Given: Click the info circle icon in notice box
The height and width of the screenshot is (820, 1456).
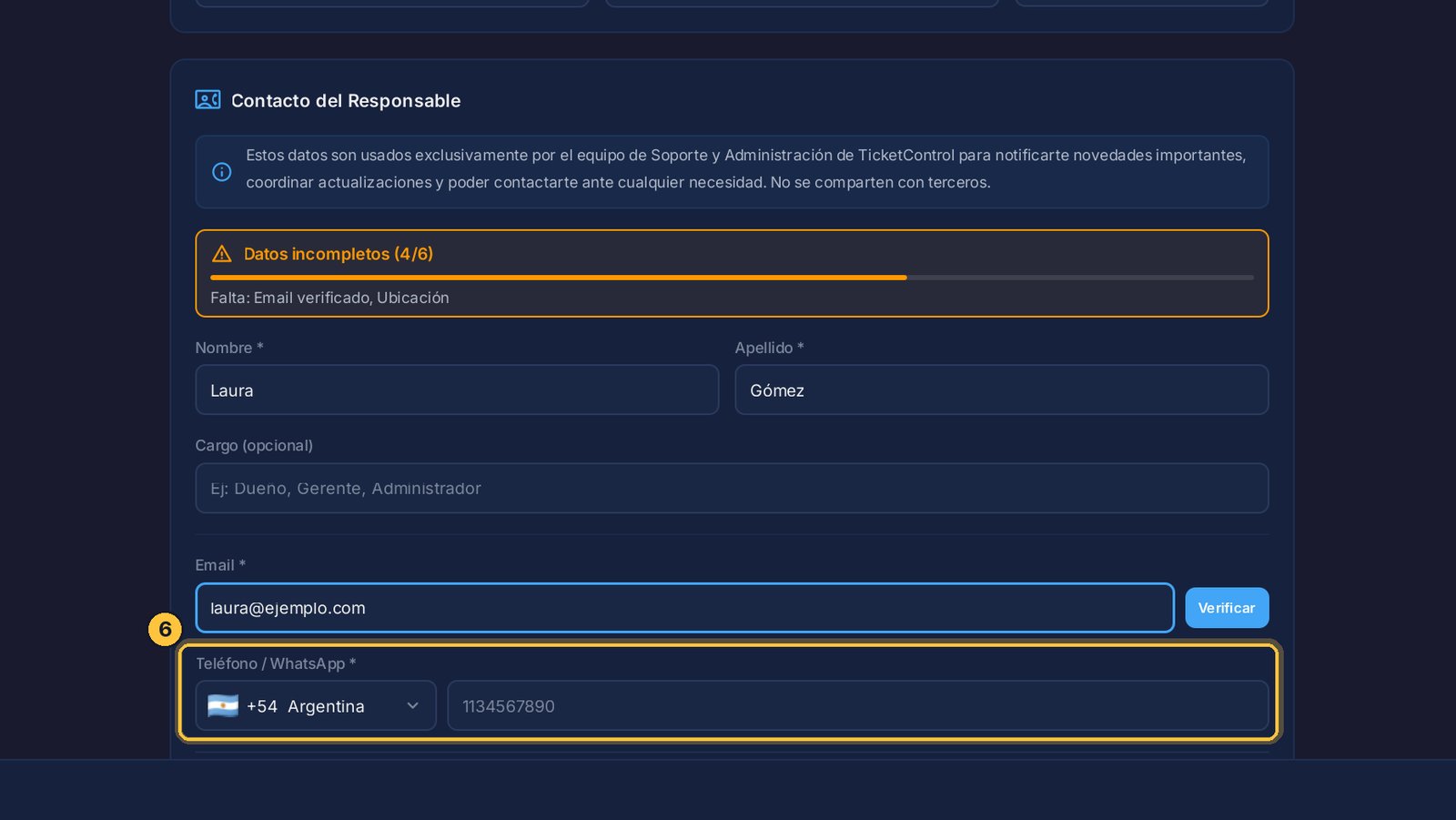Looking at the screenshot, I should (x=221, y=172).
